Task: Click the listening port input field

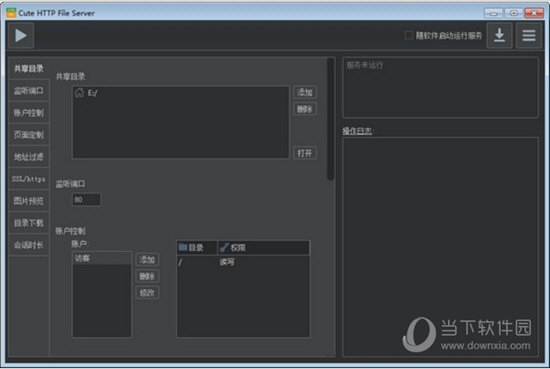Action: coord(87,200)
